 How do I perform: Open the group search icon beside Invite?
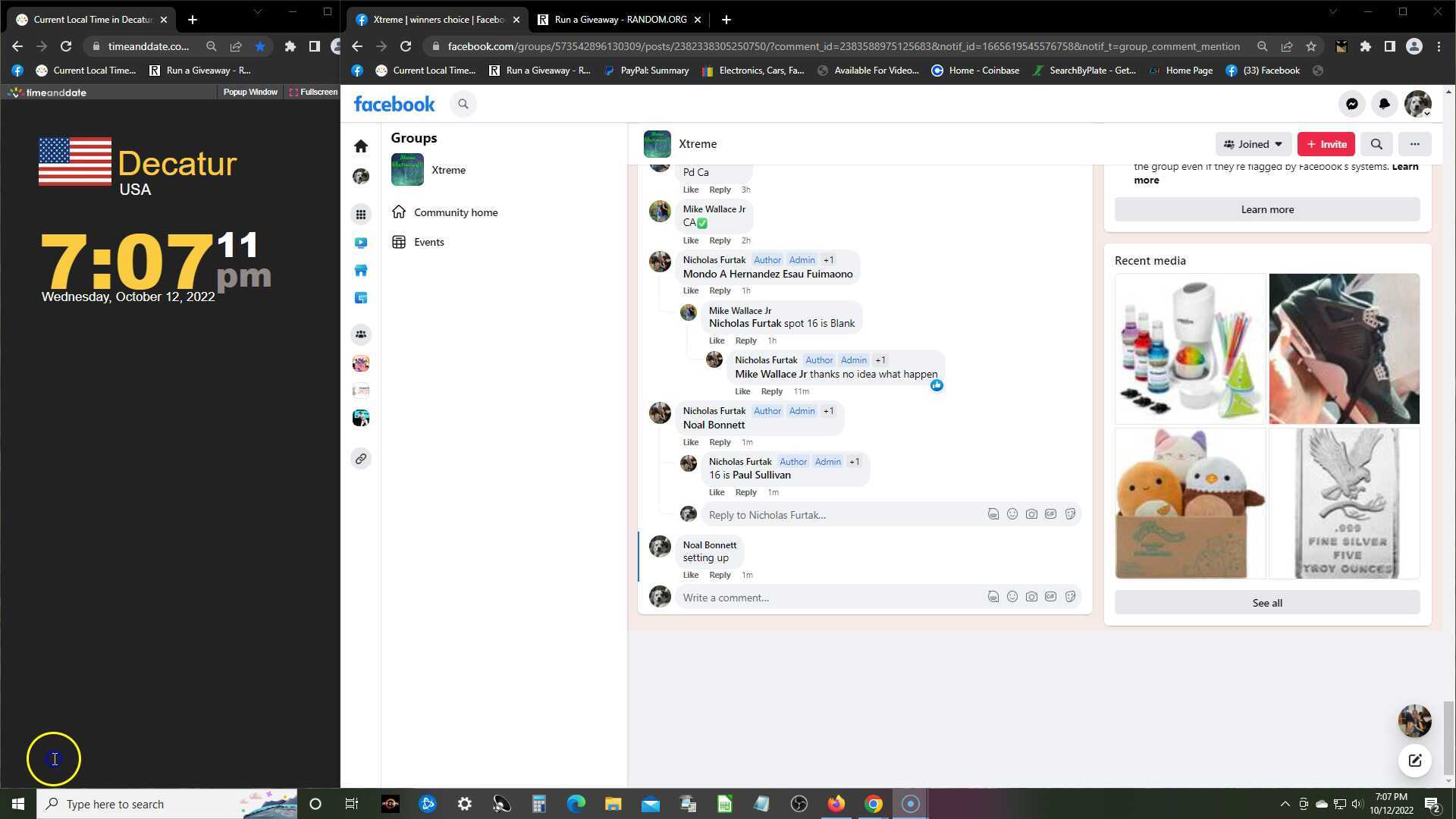(1376, 144)
